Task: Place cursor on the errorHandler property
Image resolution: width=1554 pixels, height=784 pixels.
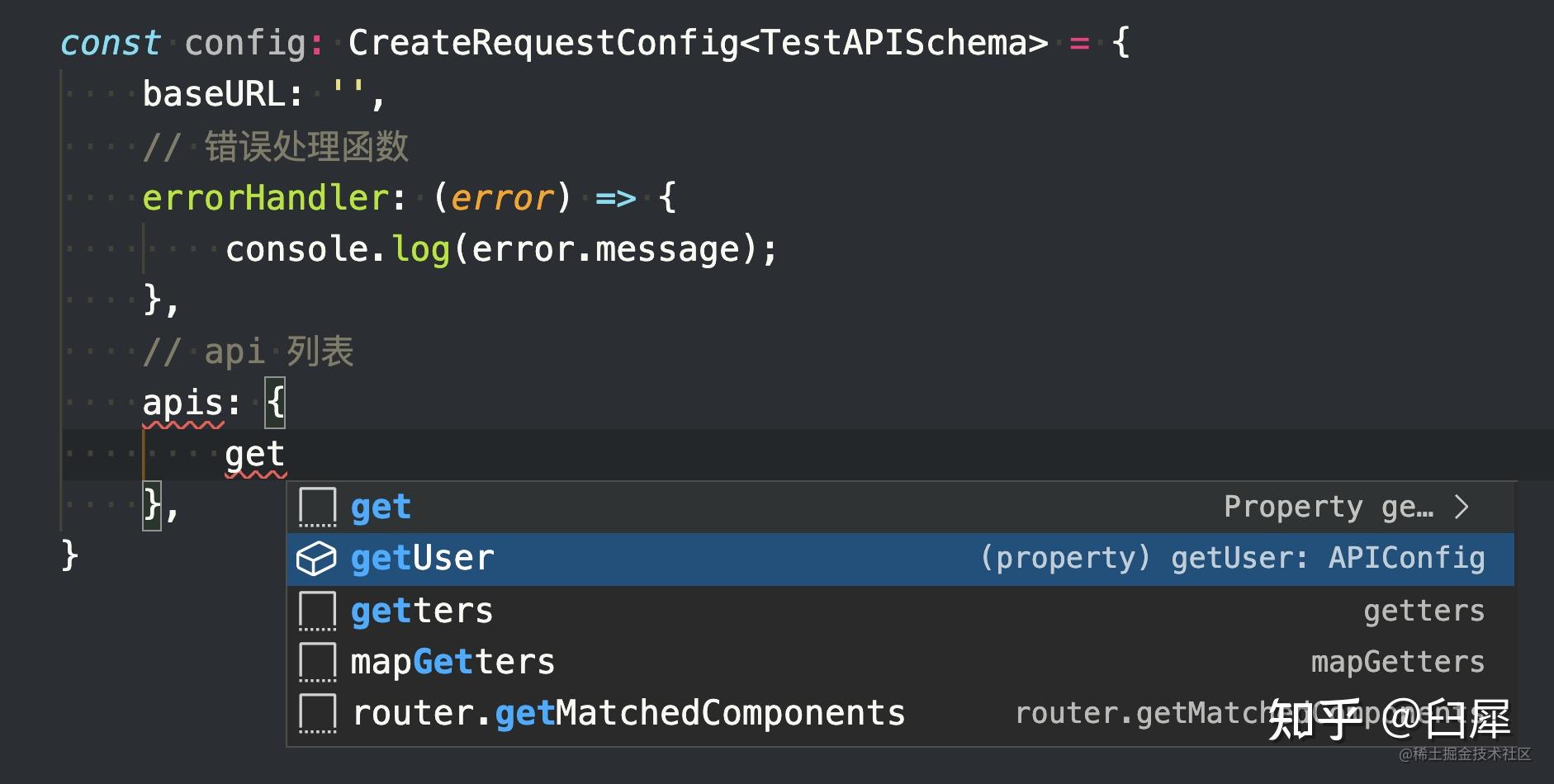Action: 265,198
